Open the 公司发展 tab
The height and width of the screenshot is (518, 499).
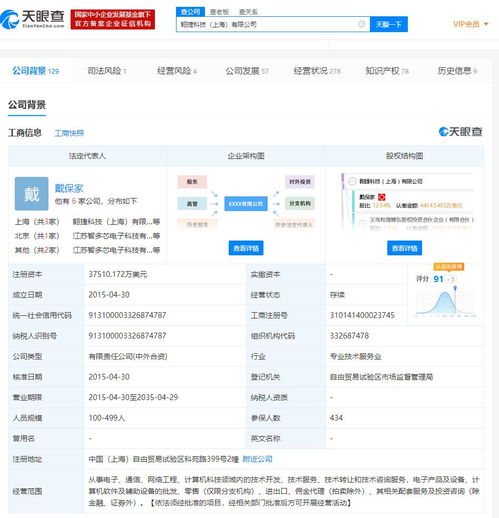click(247, 71)
